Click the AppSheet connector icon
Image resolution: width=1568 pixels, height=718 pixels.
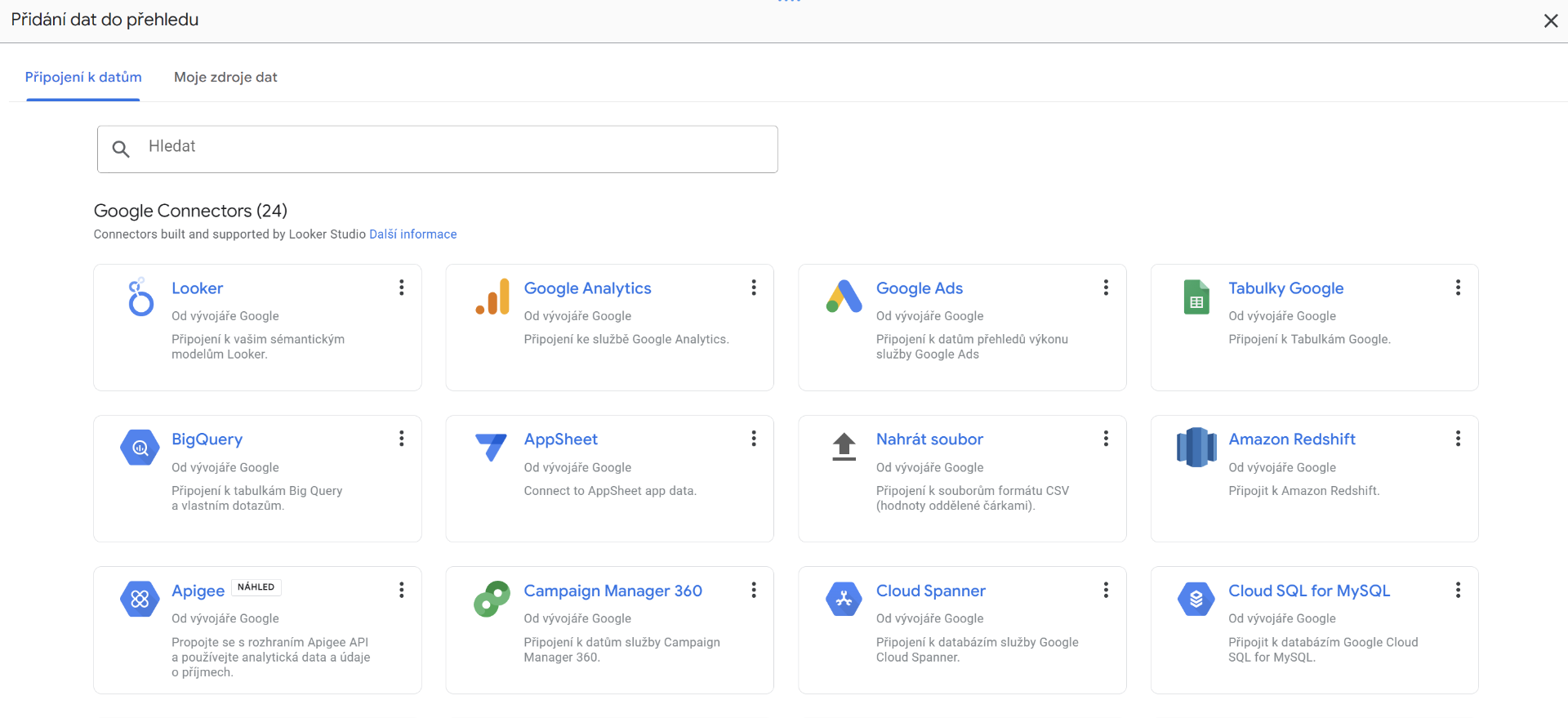[x=492, y=448]
